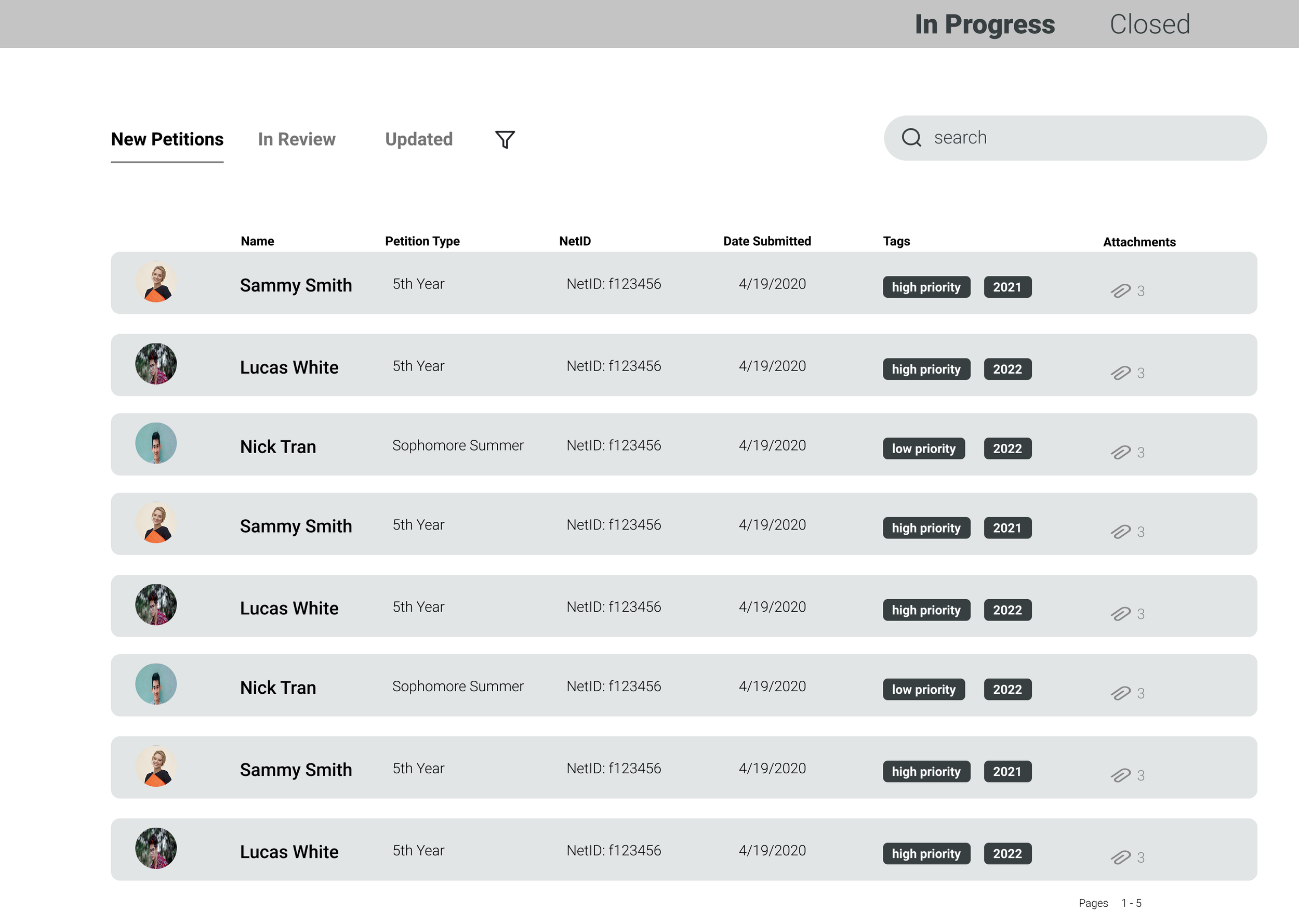Viewport: 1299px width, 924px height.
Task: Switch to the In Review tab
Action: (296, 139)
